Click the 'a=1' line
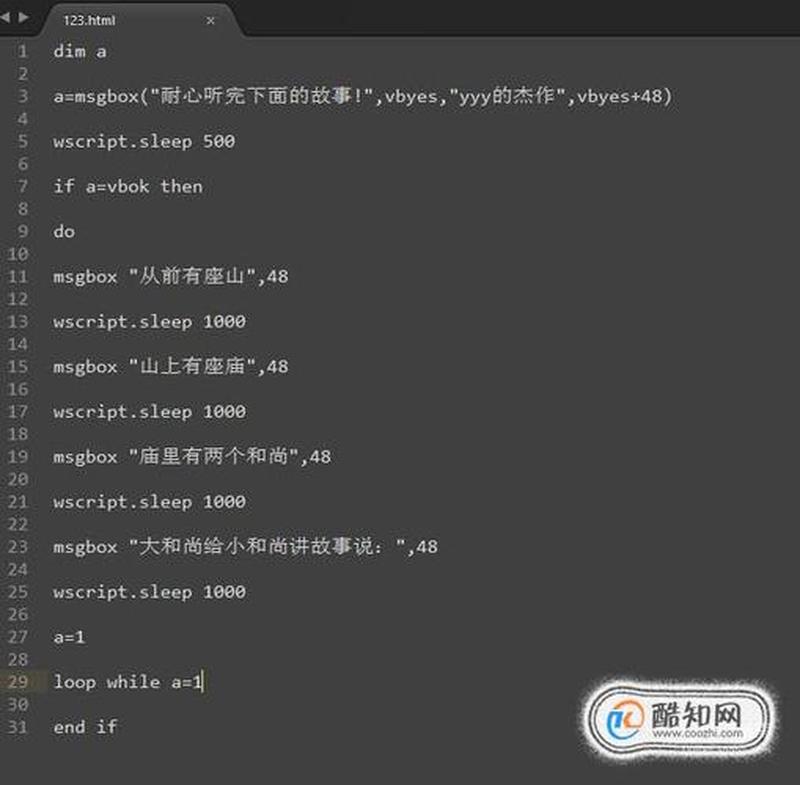Screen dimensions: 800x785 (69, 637)
